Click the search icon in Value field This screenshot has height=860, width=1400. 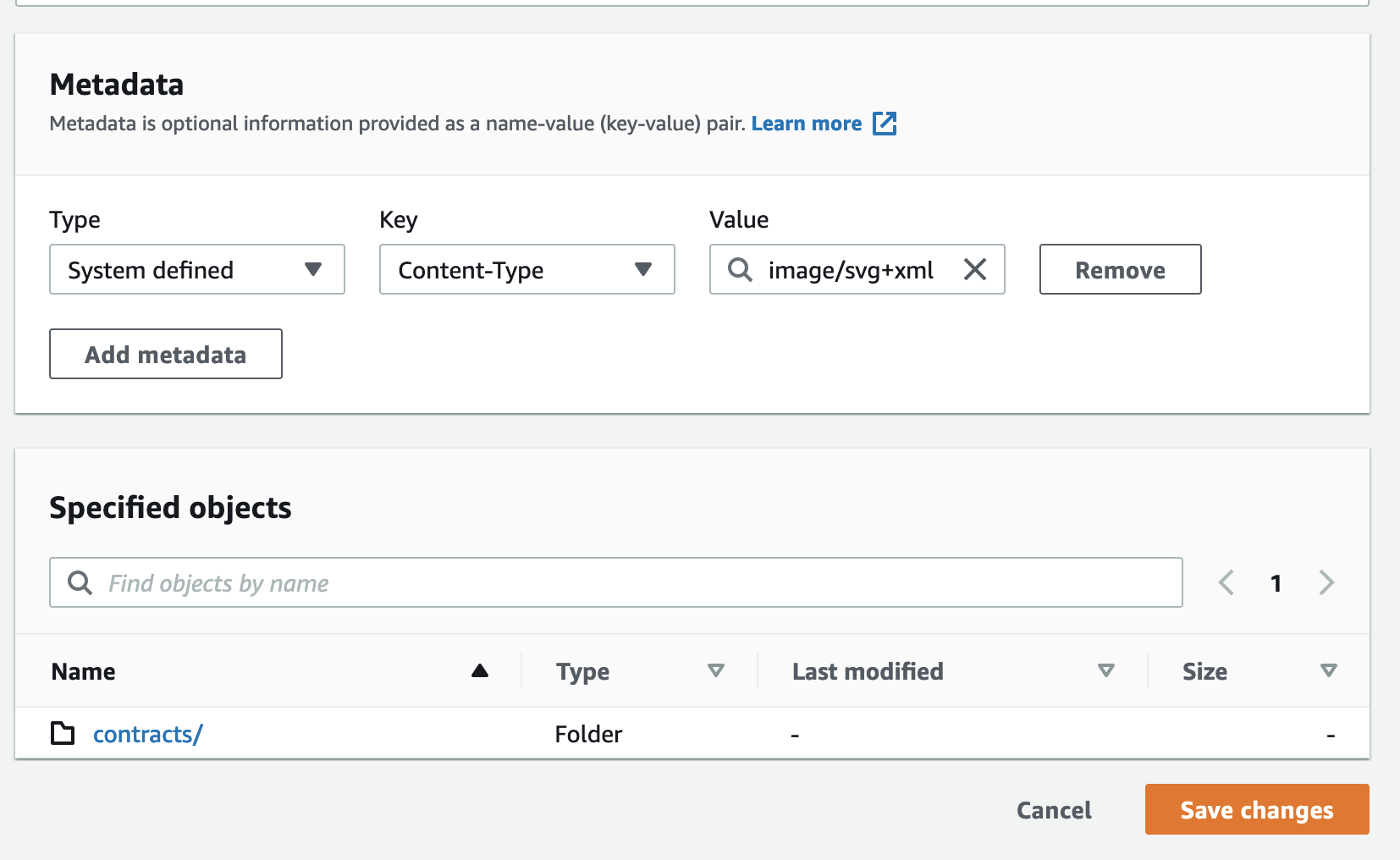[740, 270]
